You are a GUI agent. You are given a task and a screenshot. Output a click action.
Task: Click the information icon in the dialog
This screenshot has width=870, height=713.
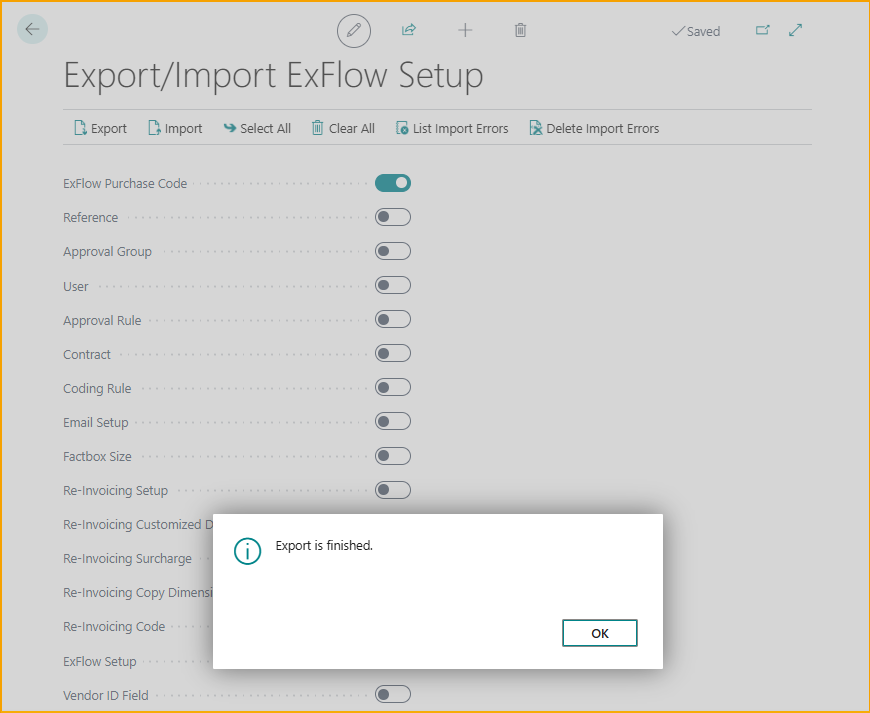tap(247, 551)
